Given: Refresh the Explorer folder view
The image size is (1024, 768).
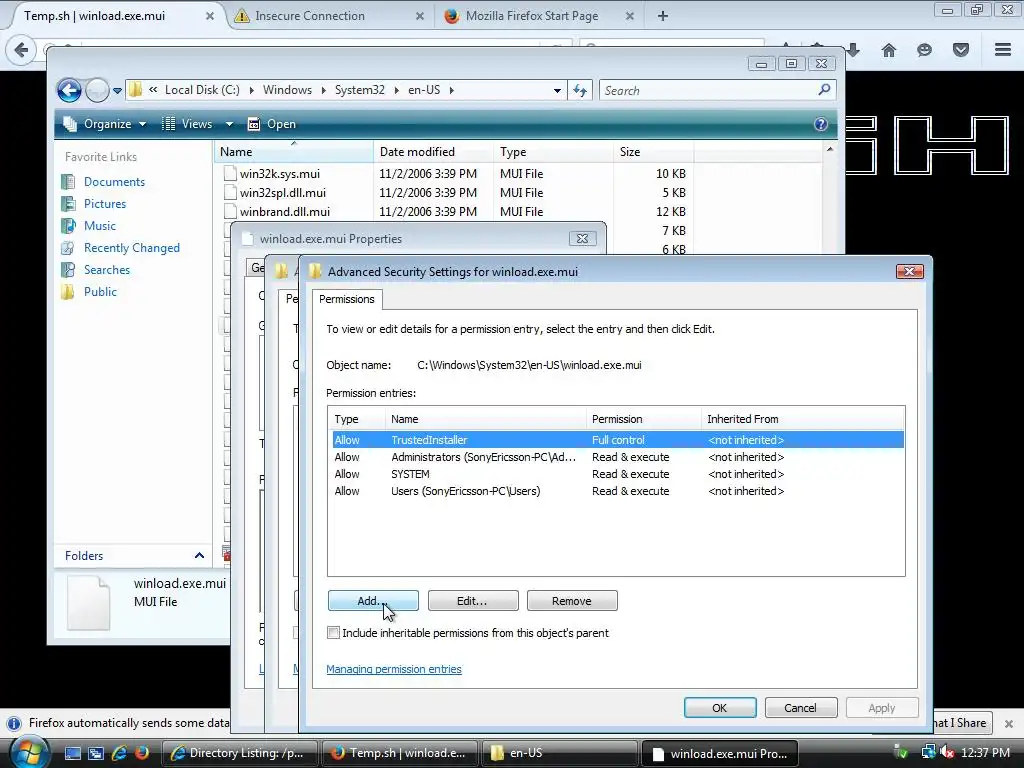Looking at the screenshot, I should 580,91.
